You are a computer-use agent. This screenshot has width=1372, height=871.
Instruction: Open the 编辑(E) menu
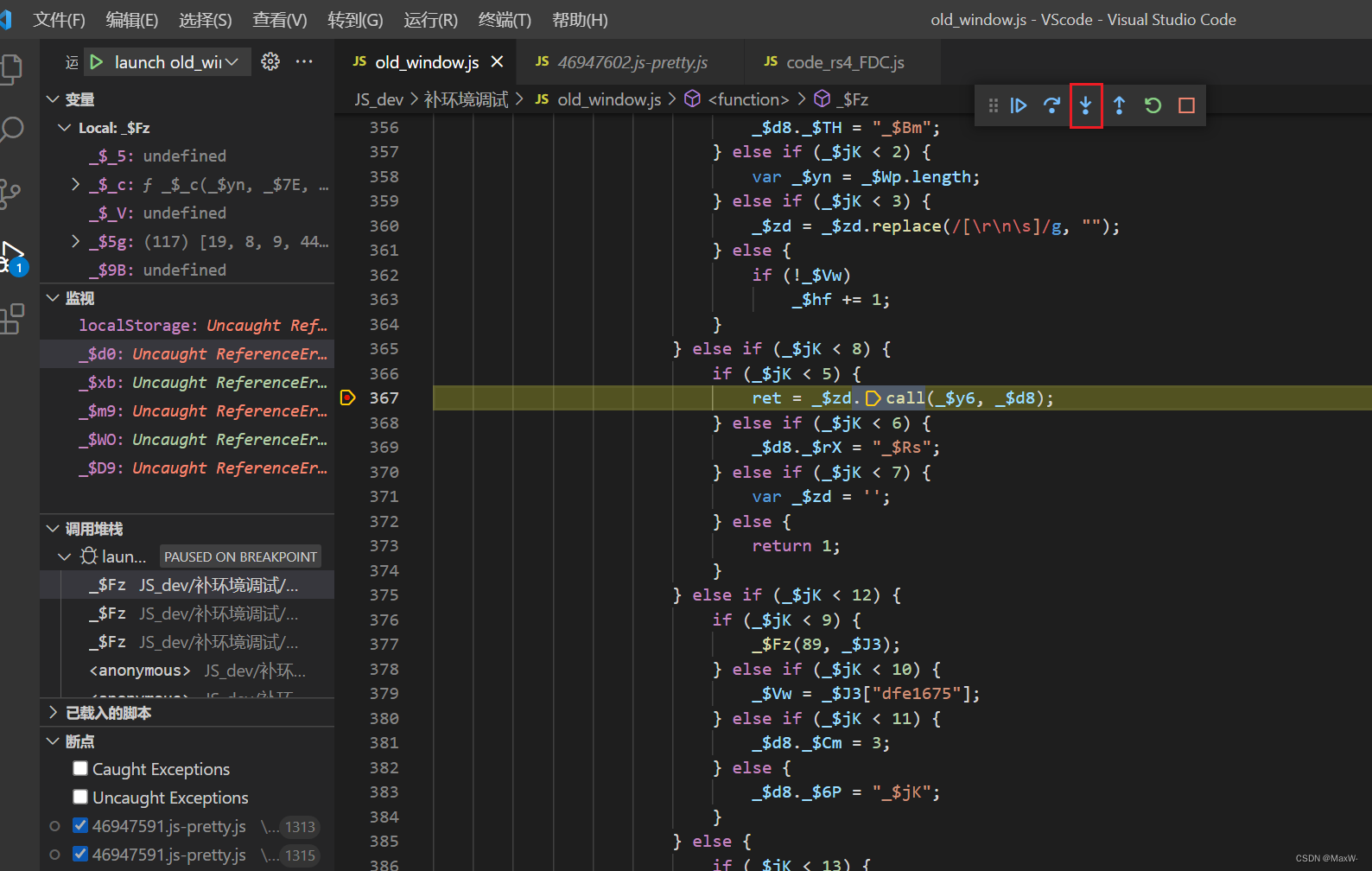pyautogui.click(x=131, y=20)
